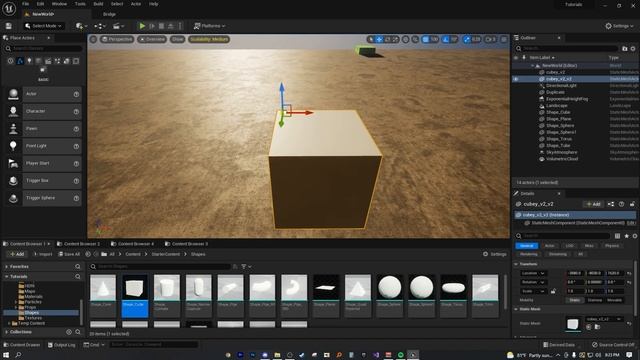Activate the rotate tool in viewport toolbar
640x360 pixels.
click(387, 39)
